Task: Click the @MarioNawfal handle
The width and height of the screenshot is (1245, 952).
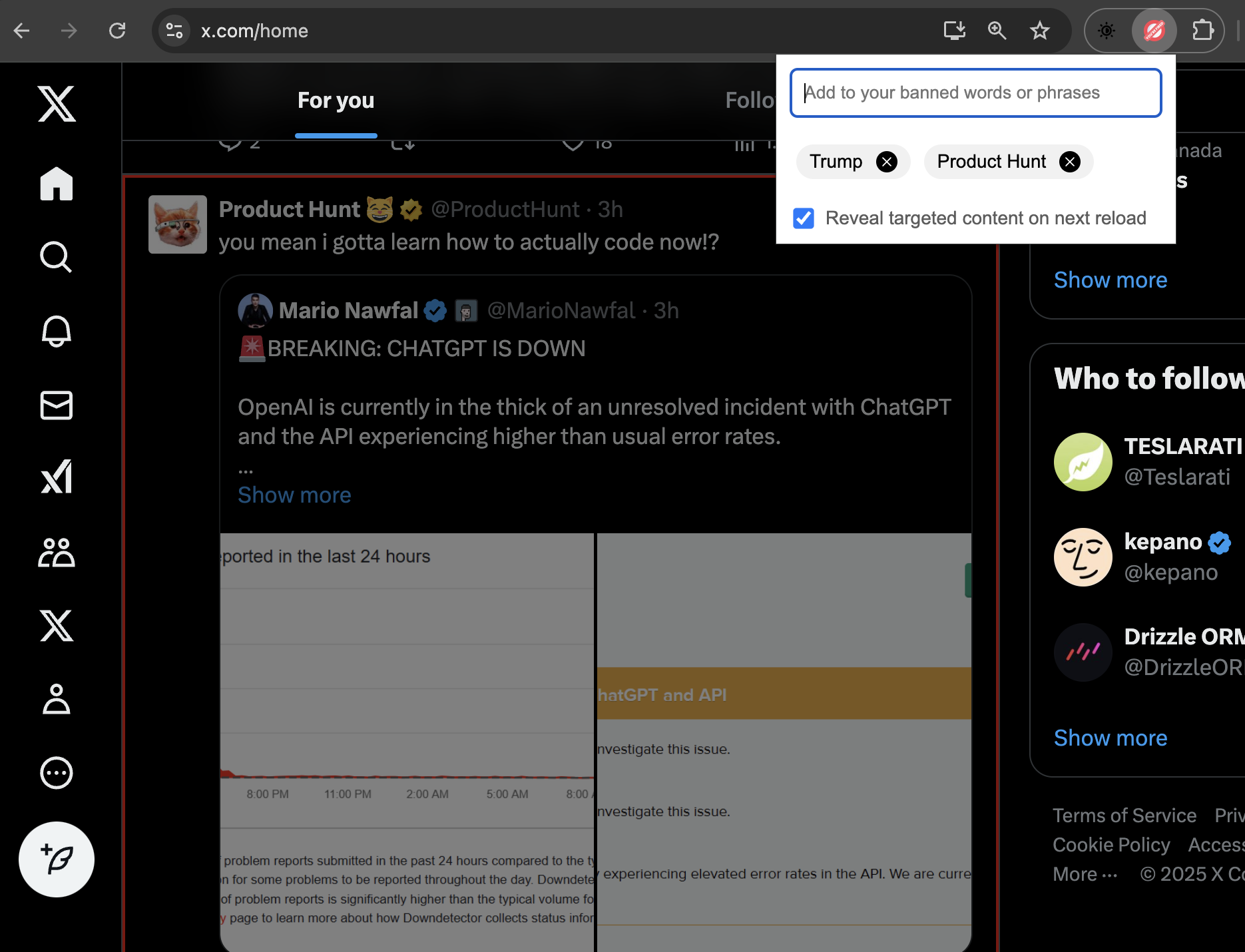Action: [561, 311]
